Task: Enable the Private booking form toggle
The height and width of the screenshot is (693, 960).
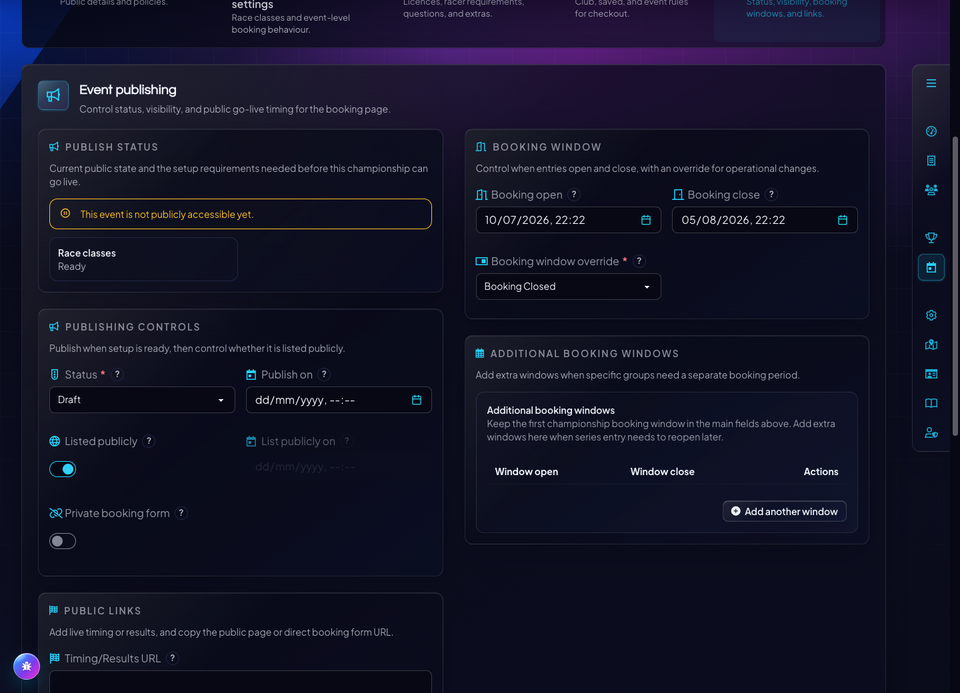Action: coord(62,541)
